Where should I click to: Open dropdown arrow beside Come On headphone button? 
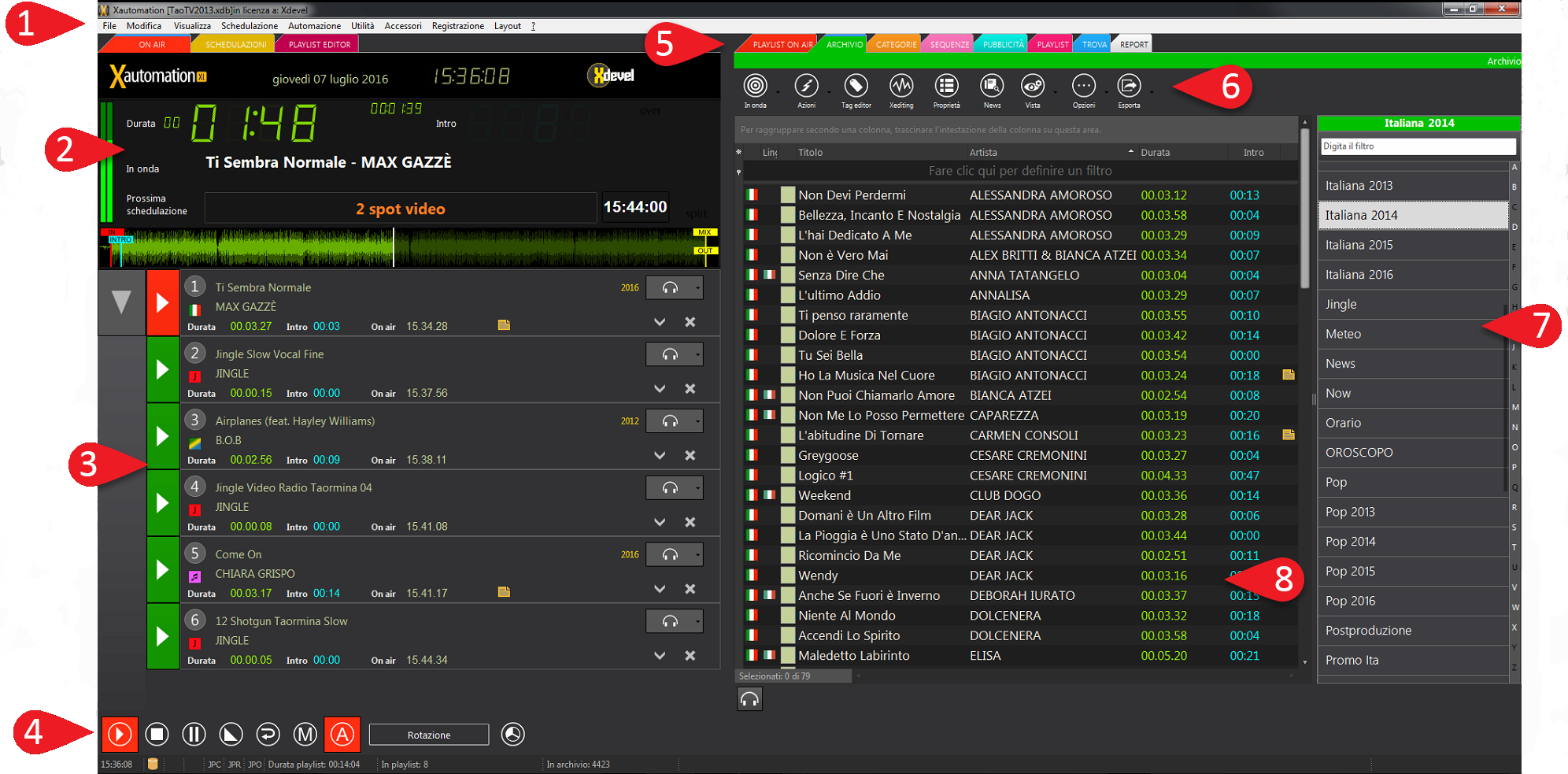point(697,555)
